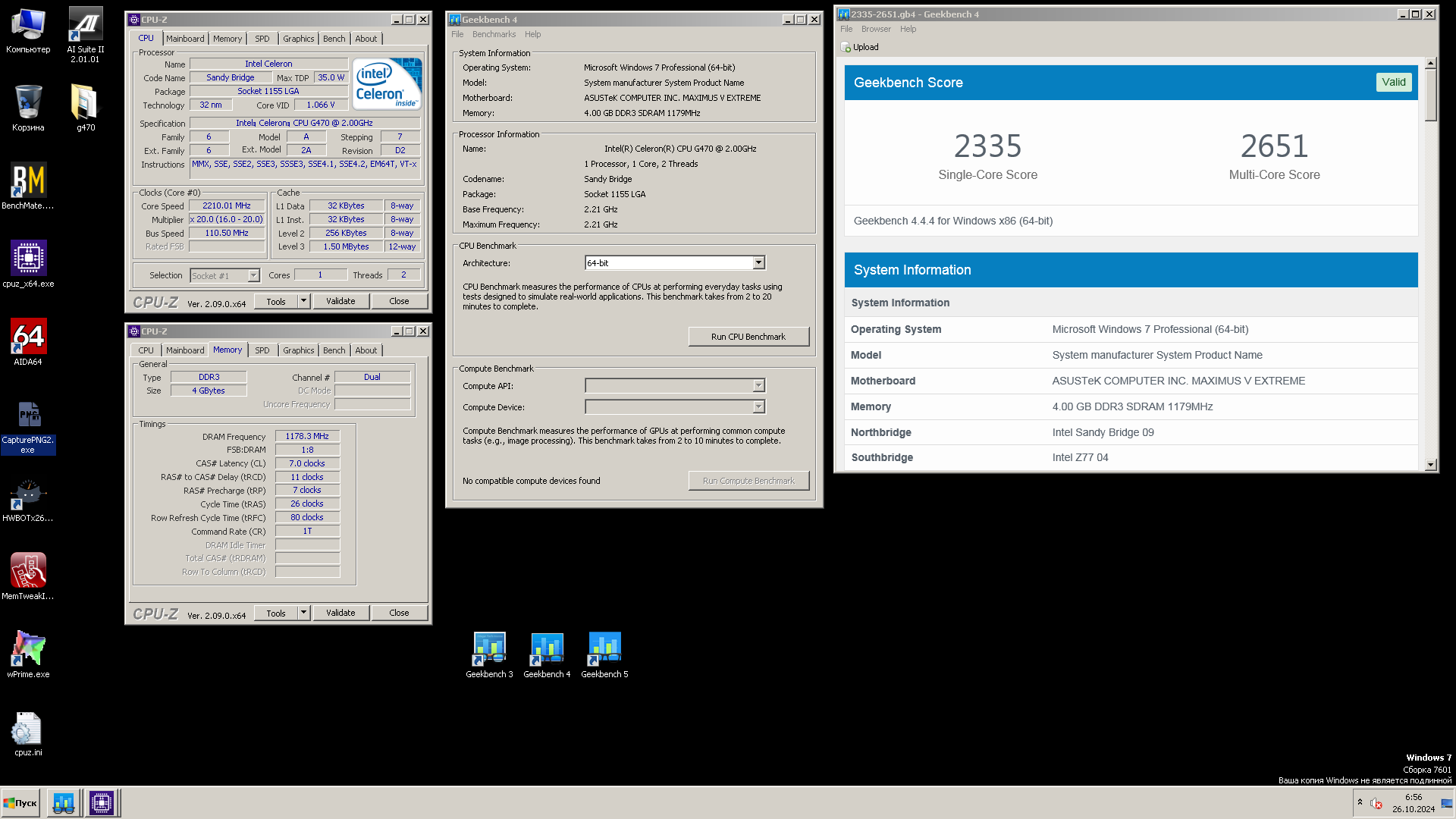Click Close button in bottom CPU-Z
Screen dimensions: 1456x819
click(399, 613)
